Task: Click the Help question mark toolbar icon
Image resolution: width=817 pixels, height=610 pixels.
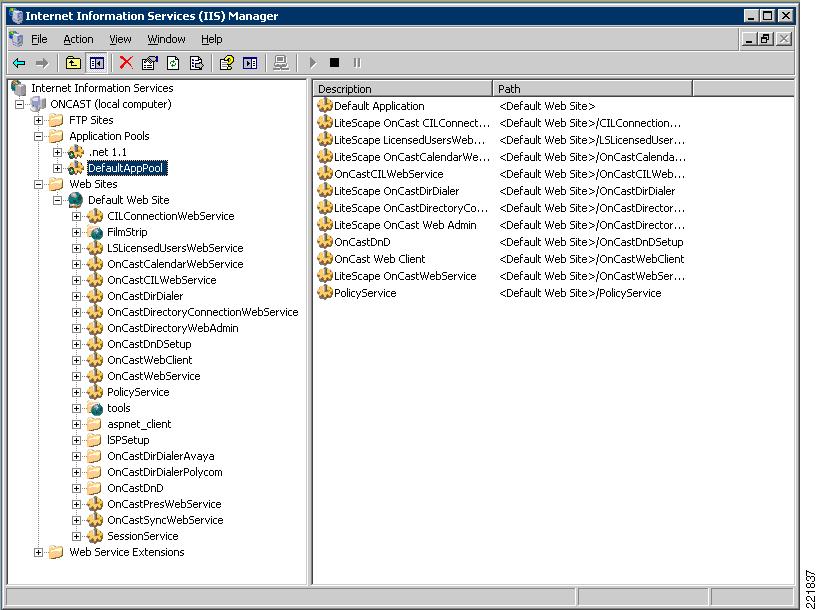Action: click(227, 64)
